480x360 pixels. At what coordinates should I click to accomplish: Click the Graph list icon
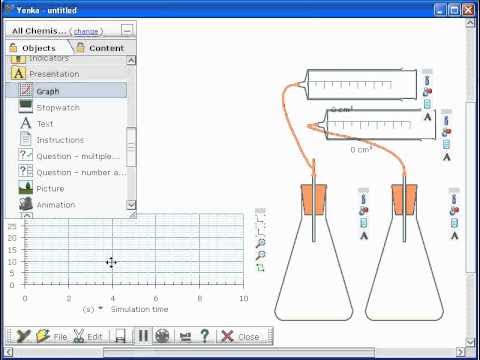point(26,90)
